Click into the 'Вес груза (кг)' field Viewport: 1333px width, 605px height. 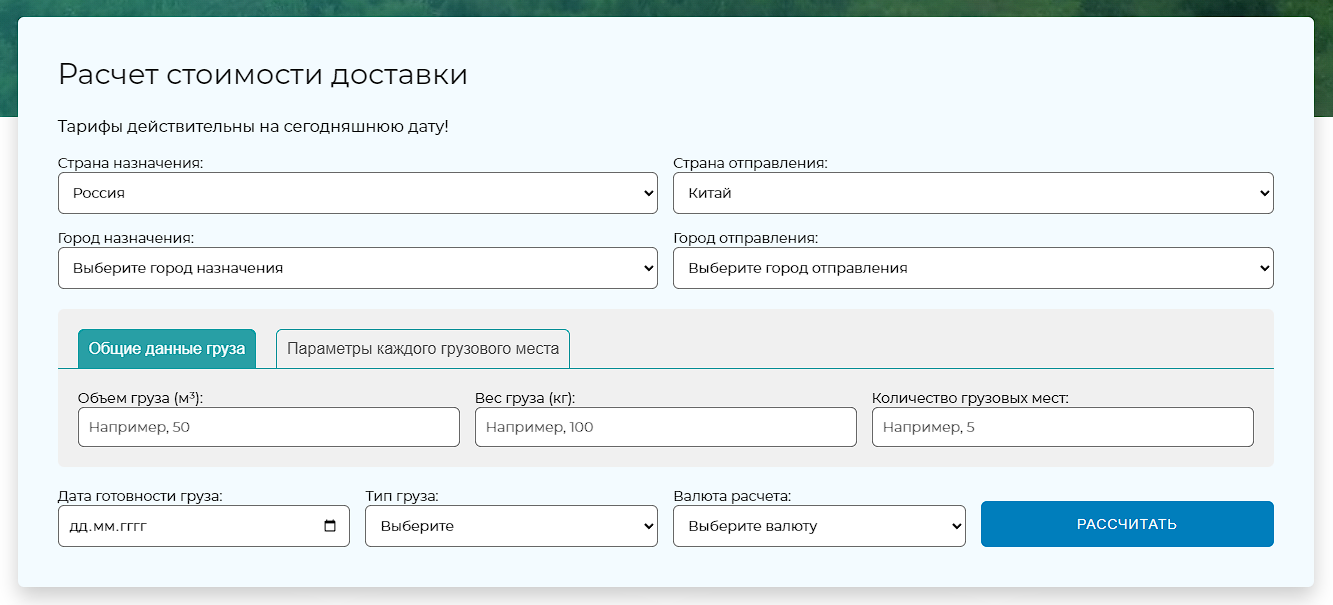pyautogui.click(x=665, y=427)
